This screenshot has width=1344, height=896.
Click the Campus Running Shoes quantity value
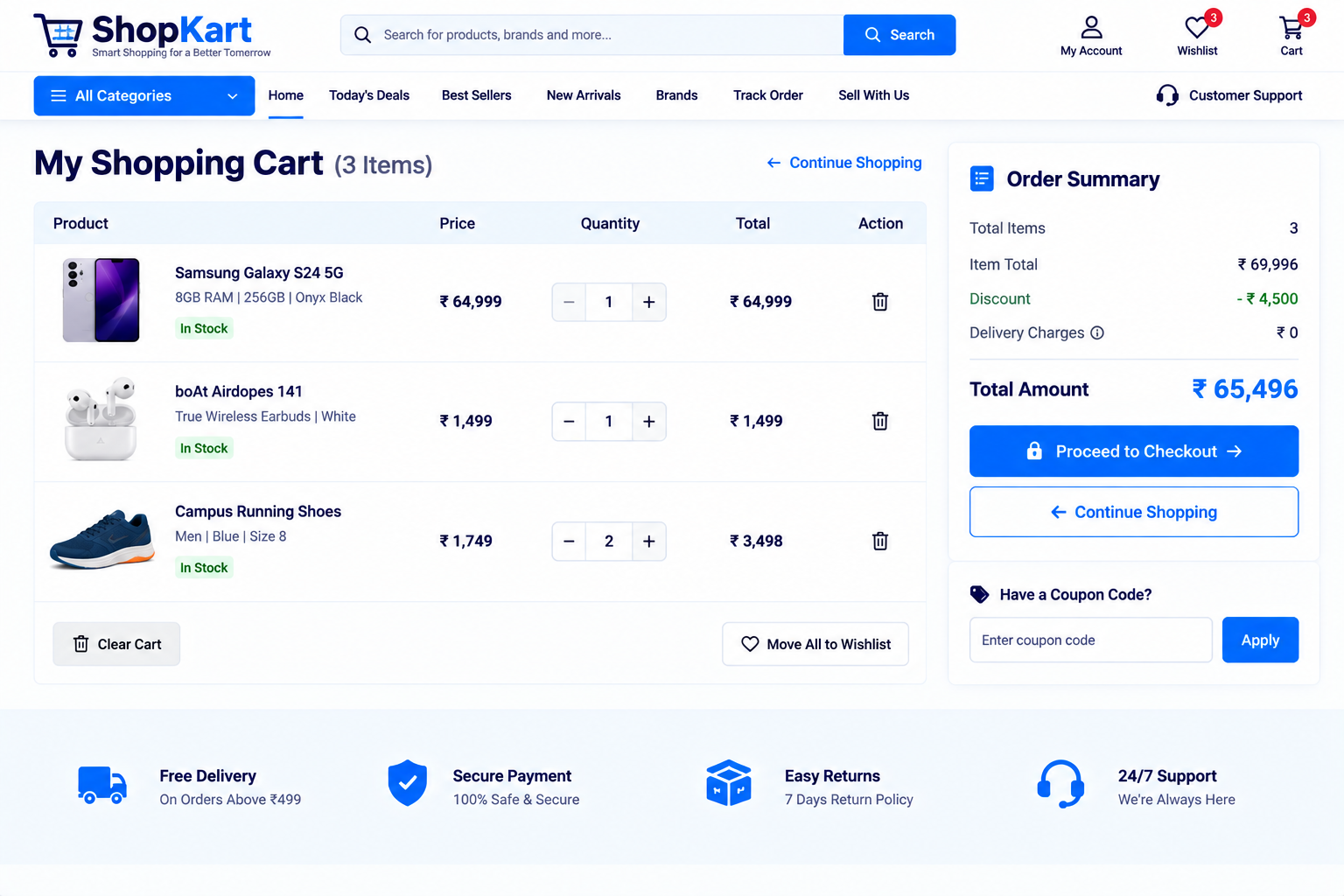click(x=609, y=542)
